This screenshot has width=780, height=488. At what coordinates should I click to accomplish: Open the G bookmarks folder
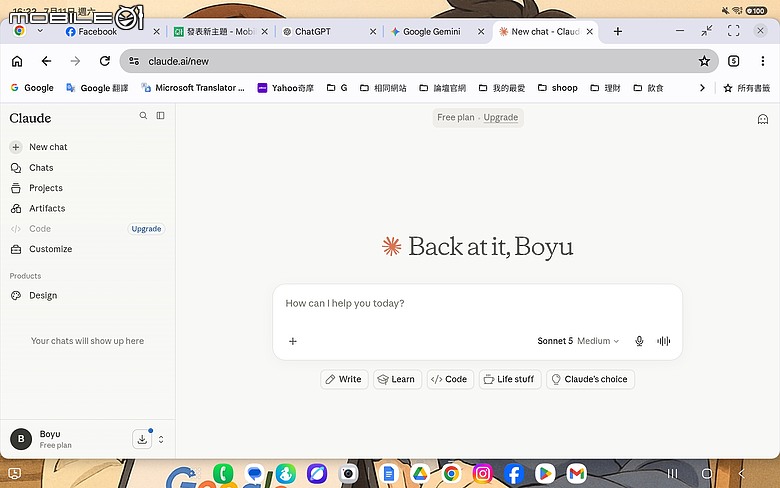pos(337,88)
